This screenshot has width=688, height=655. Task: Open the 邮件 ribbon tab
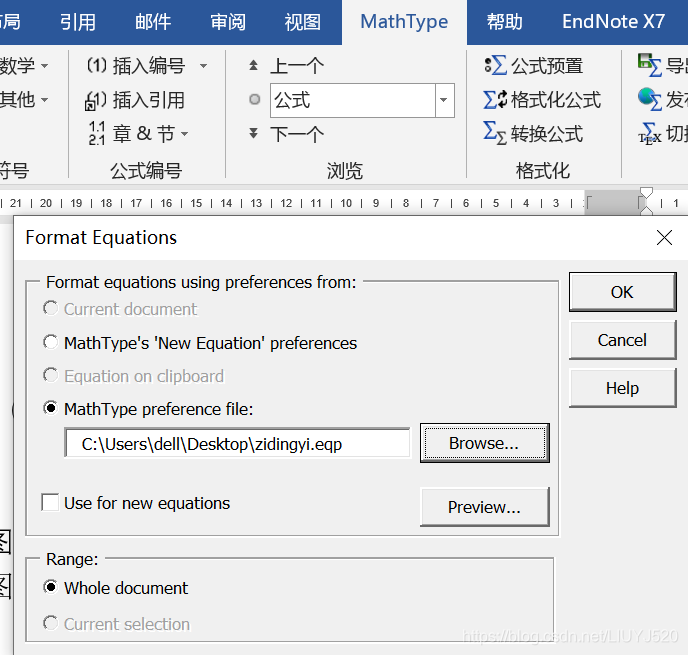click(x=153, y=21)
